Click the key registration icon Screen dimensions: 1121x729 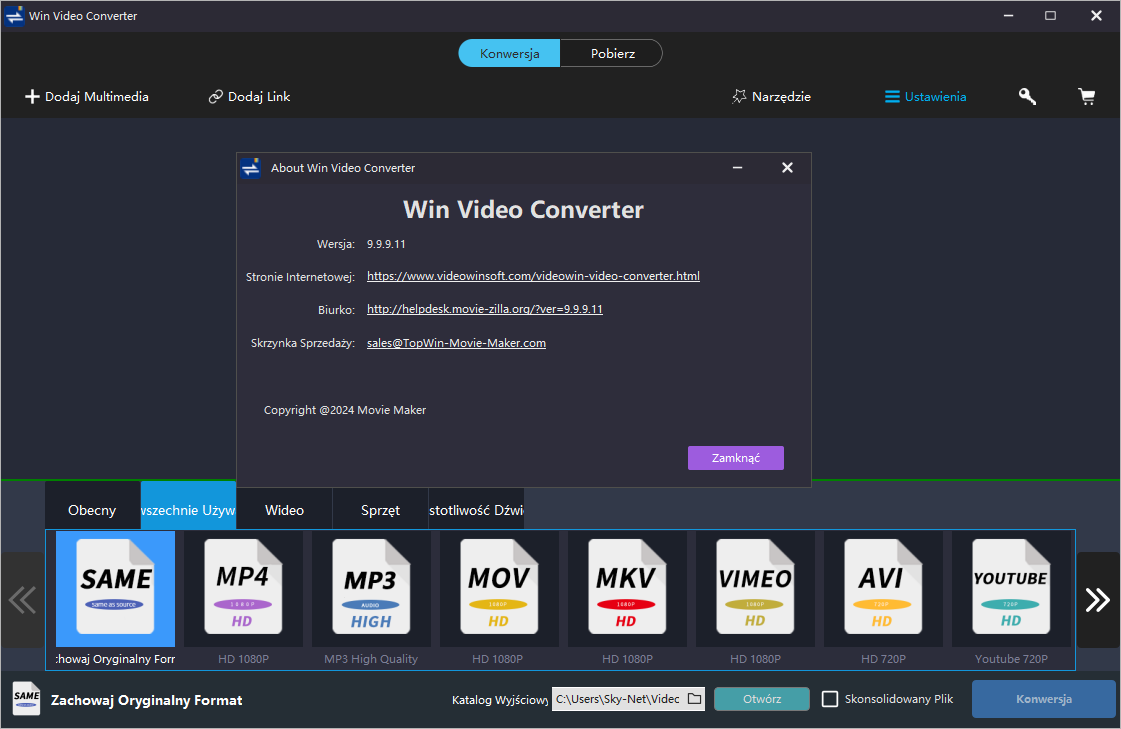tap(1027, 96)
